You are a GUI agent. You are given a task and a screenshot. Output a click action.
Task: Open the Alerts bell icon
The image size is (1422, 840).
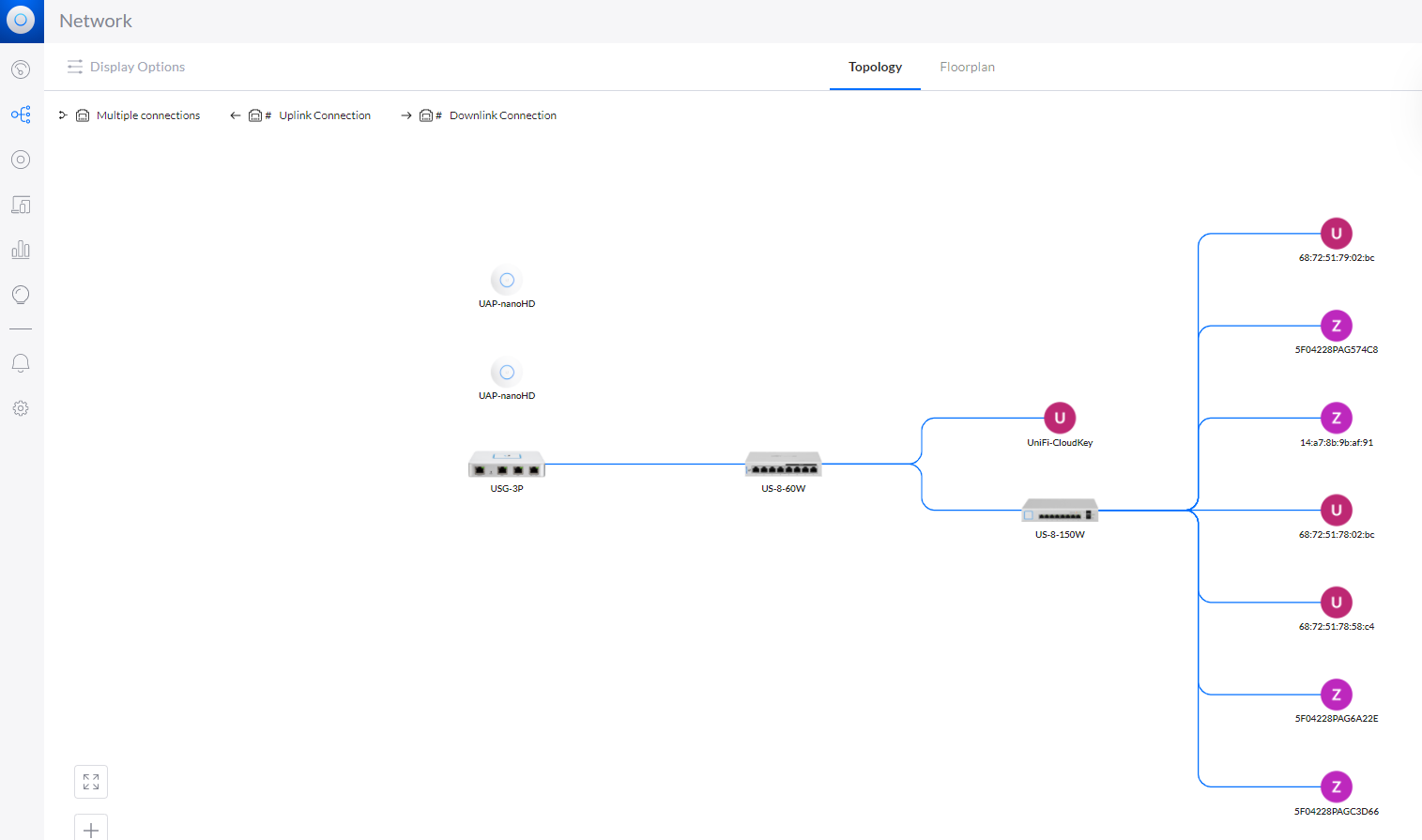[x=21, y=363]
